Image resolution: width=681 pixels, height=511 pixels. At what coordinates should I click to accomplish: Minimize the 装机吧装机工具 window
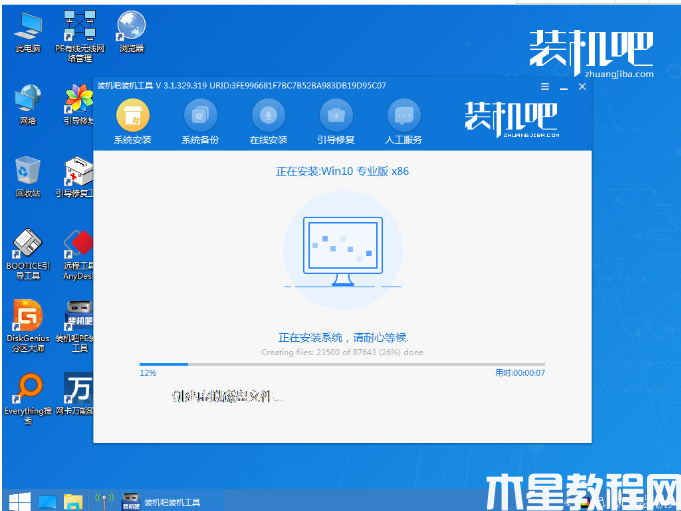point(564,87)
